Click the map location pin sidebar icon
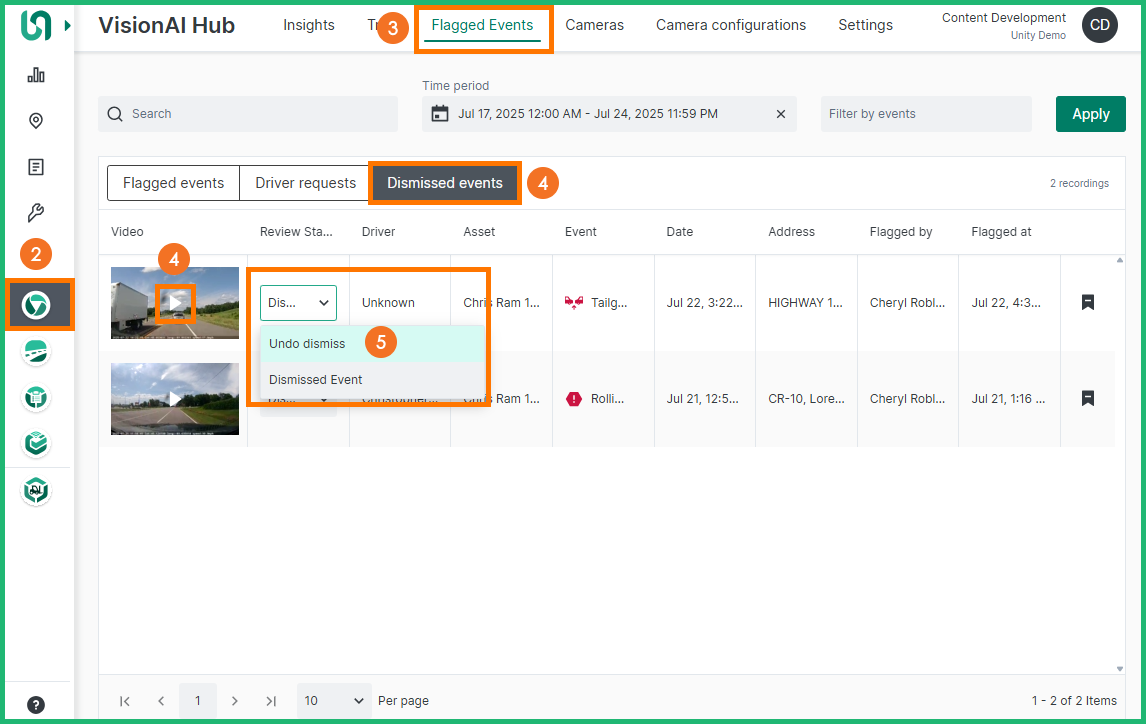The image size is (1146, 724). [36, 121]
